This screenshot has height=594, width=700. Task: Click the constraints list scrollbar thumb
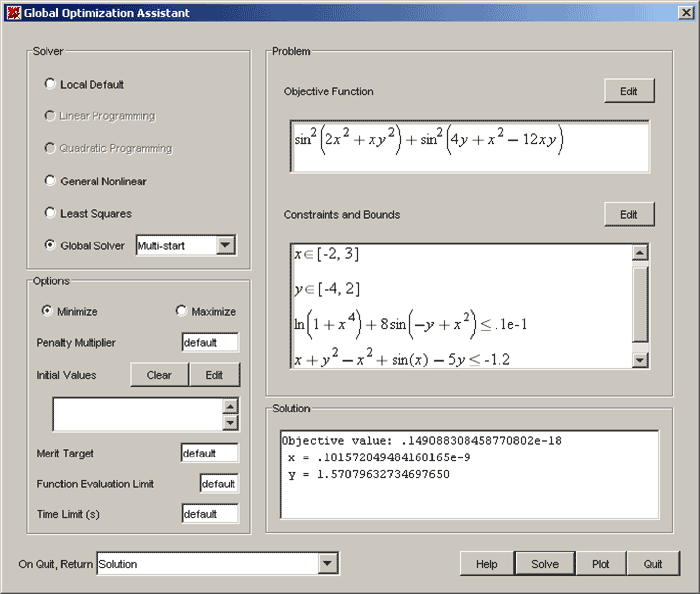pyautogui.click(x=640, y=304)
